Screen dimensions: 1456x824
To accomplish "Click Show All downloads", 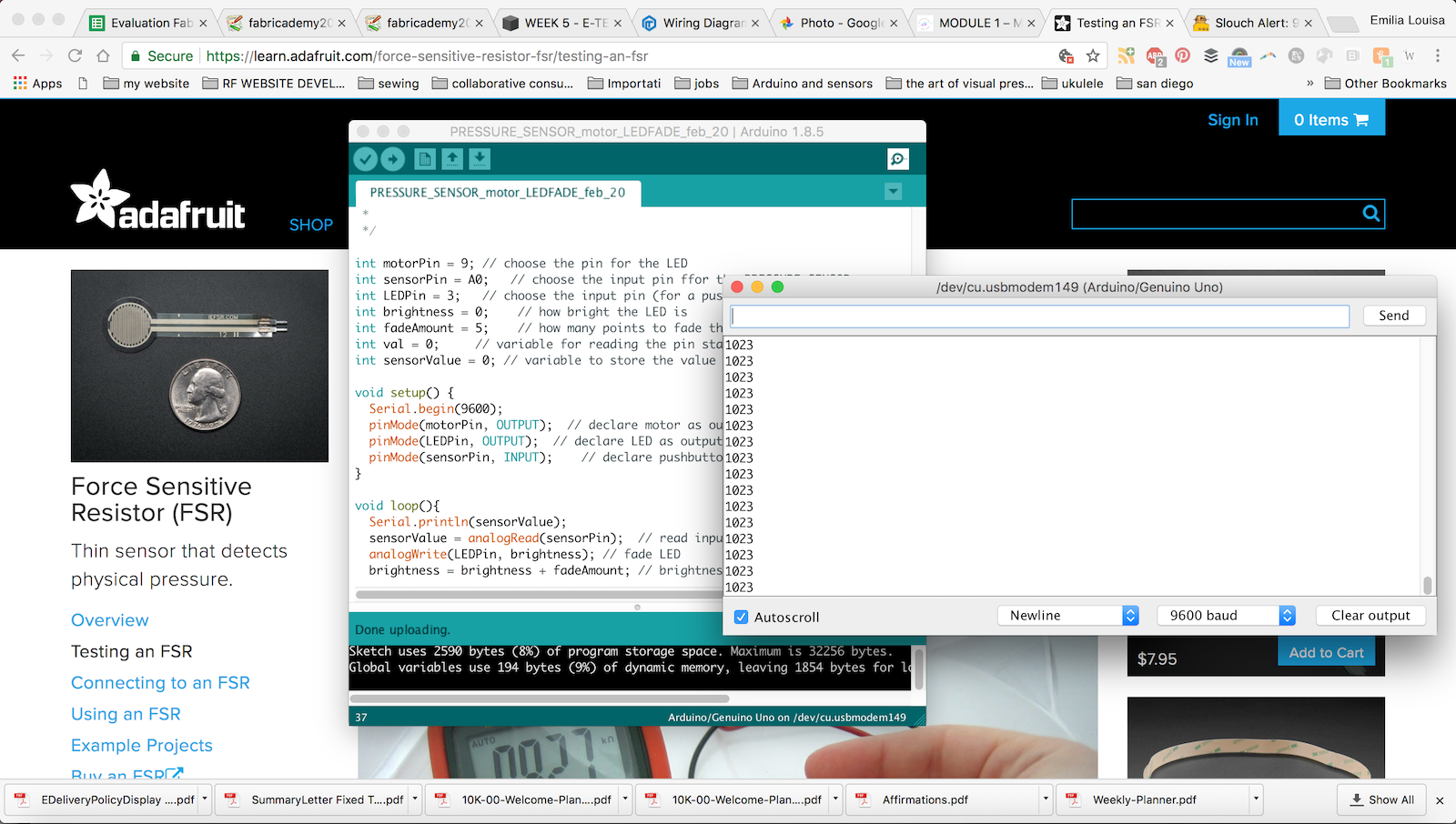I will tap(1382, 800).
